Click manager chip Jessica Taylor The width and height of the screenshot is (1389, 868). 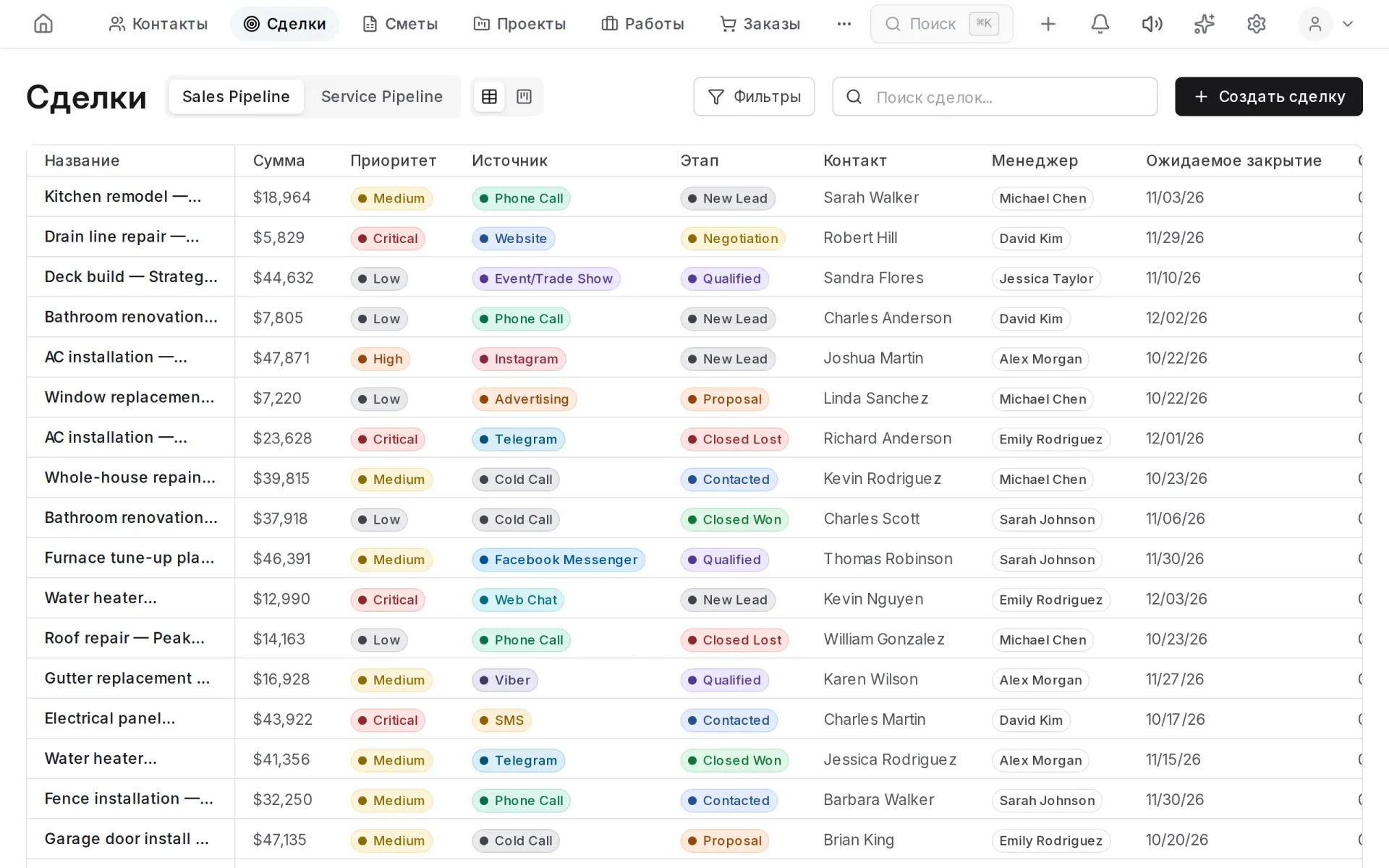point(1046,278)
